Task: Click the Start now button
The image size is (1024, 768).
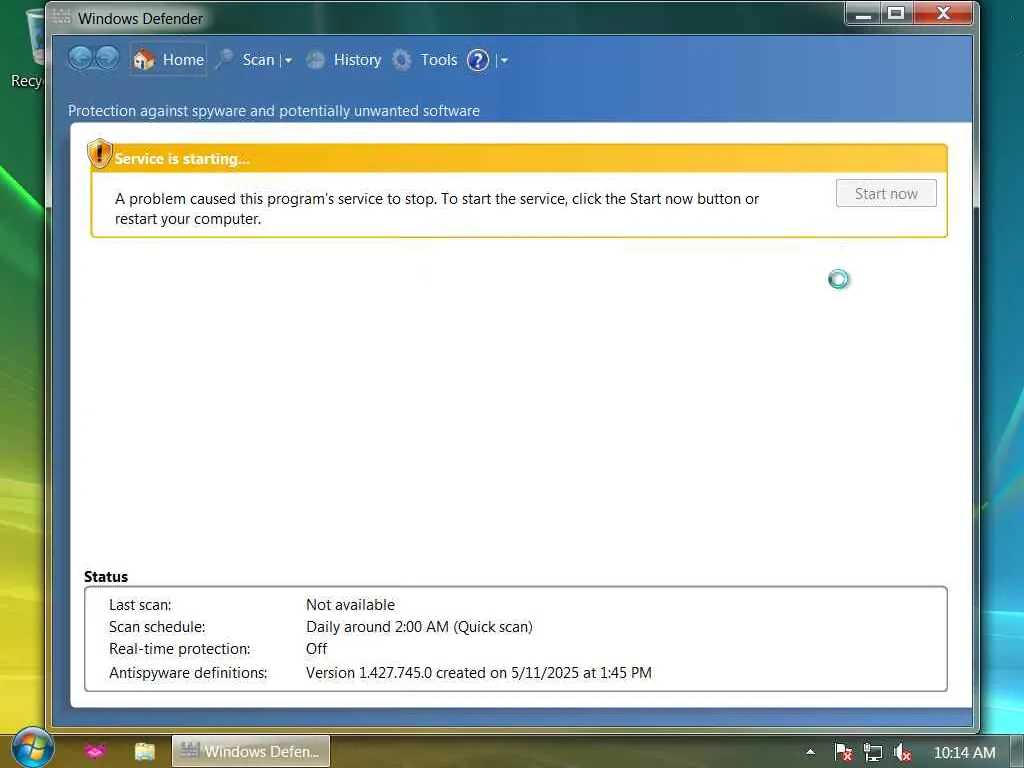Action: tap(886, 193)
